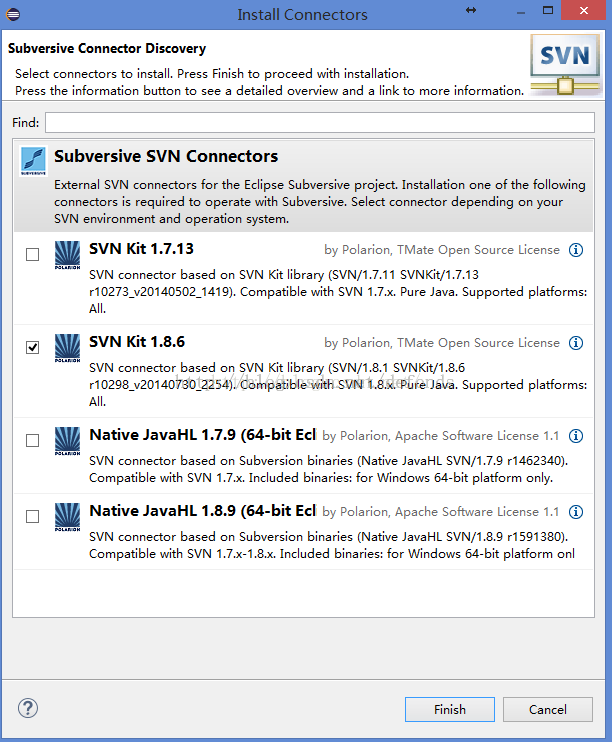Image resolution: width=612 pixels, height=742 pixels.
Task: Focus the Find text field
Action: (x=320, y=123)
